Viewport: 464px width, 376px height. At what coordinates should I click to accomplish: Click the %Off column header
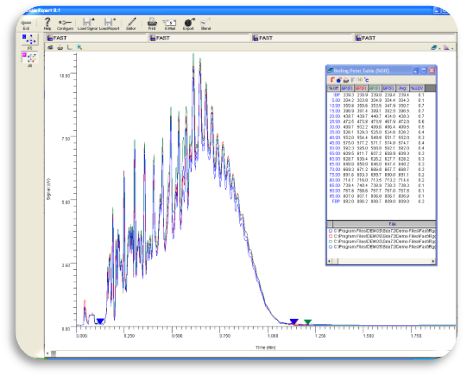pyautogui.click(x=333, y=88)
